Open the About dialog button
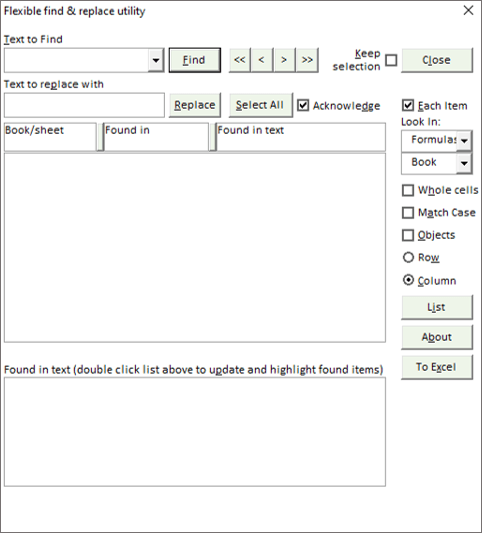This screenshot has width=482, height=533. [437, 337]
